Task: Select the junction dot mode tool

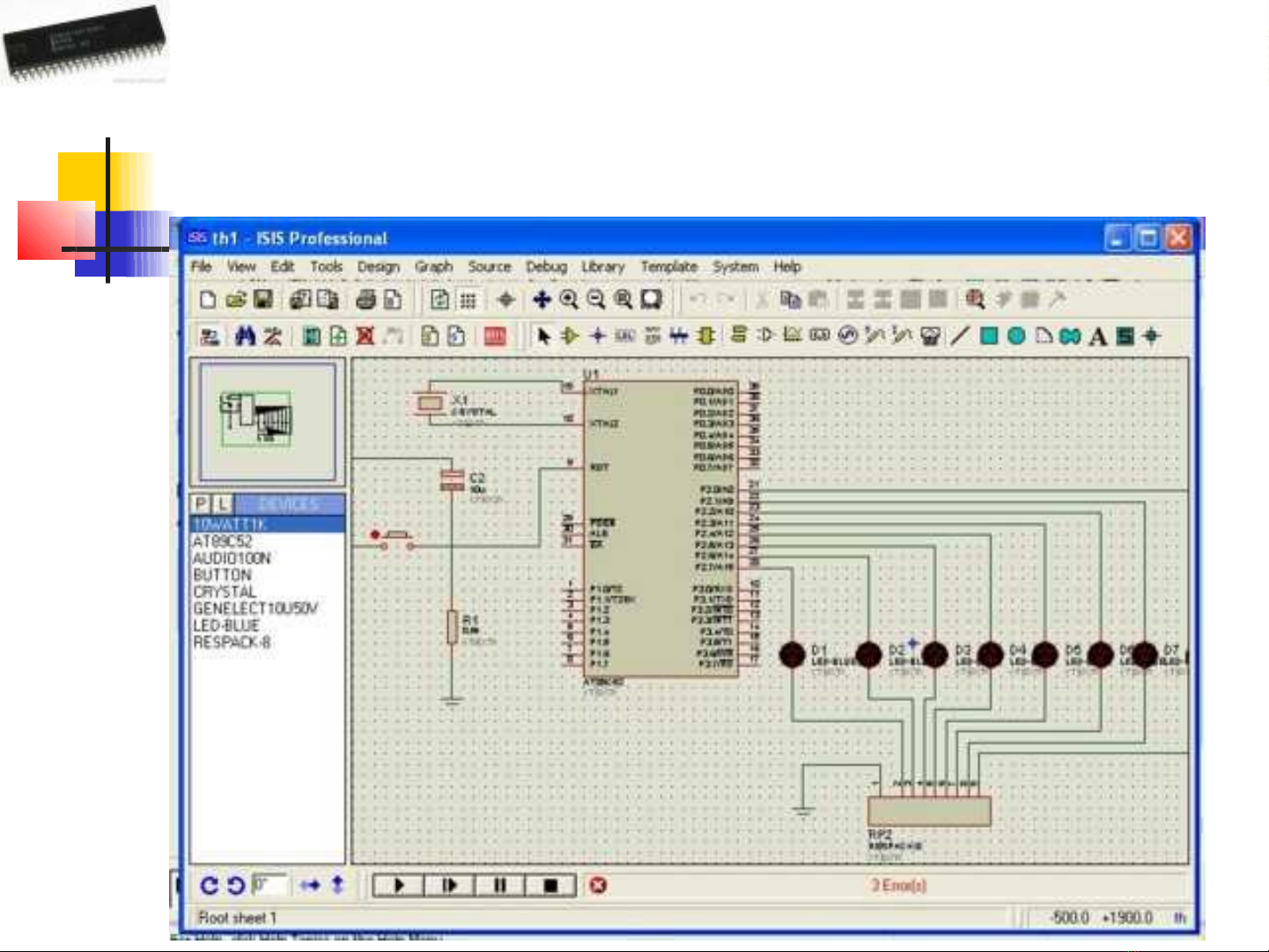Action: click(597, 336)
